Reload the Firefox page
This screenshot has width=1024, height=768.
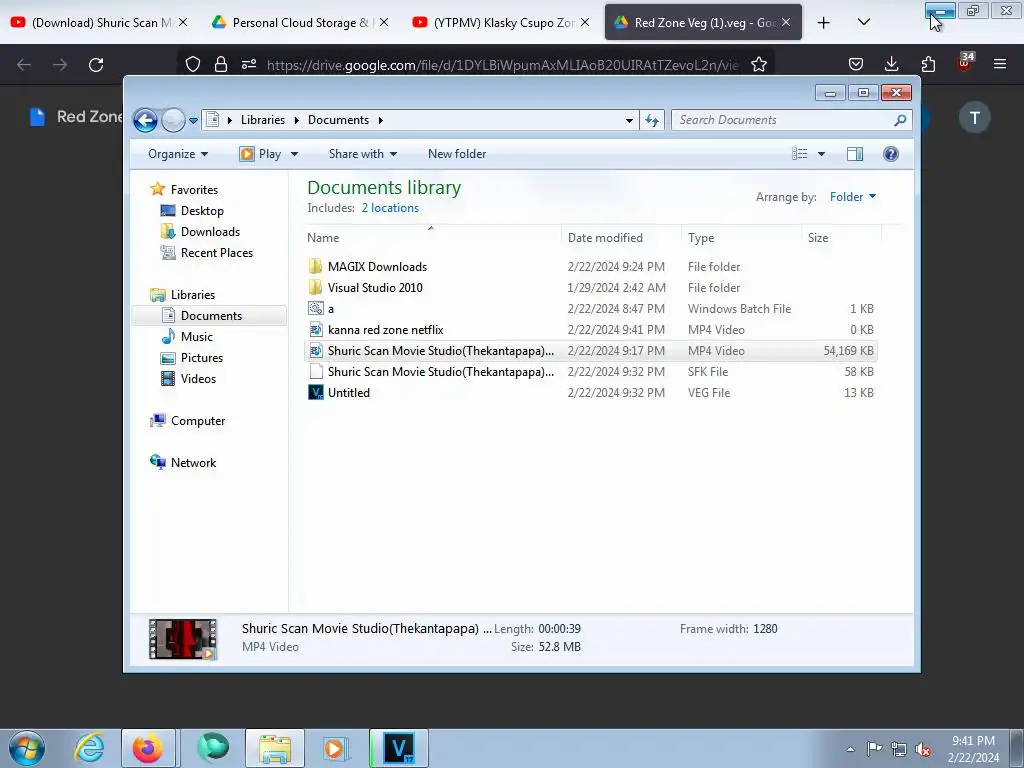coord(96,65)
